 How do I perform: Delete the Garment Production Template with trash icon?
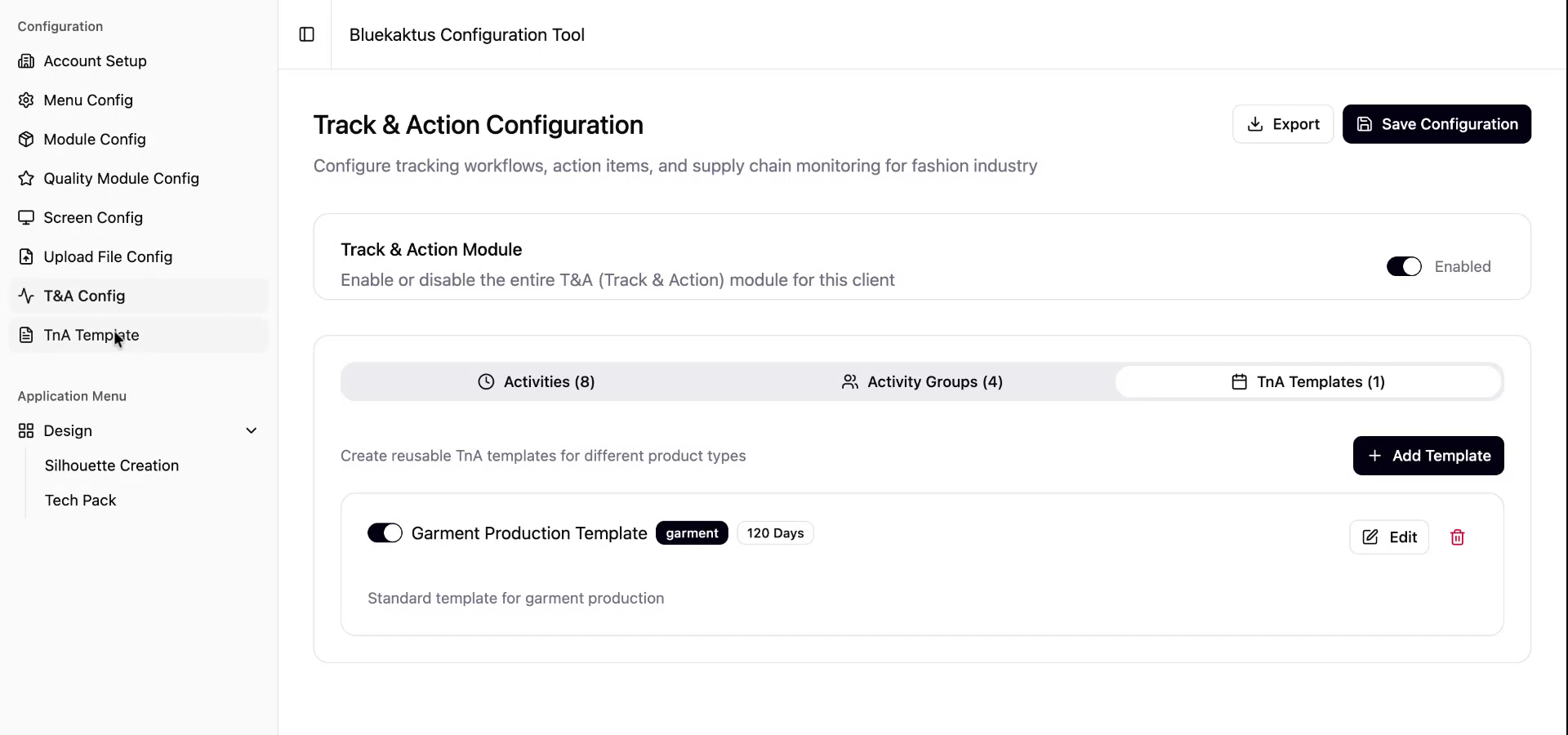click(x=1457, y=537)
